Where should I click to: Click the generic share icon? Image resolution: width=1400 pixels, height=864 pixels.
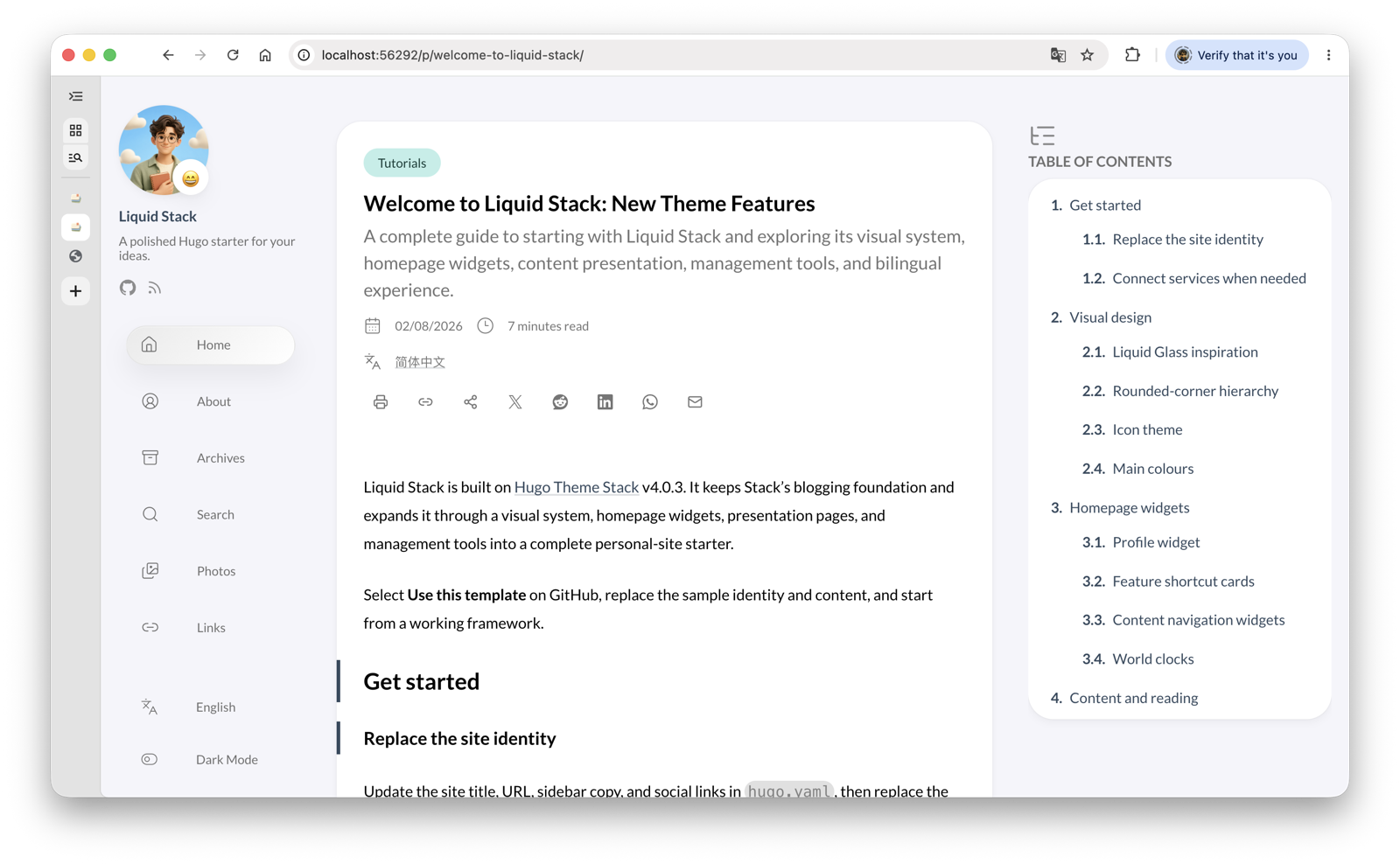pyautogui.click(x=471, y=402)
